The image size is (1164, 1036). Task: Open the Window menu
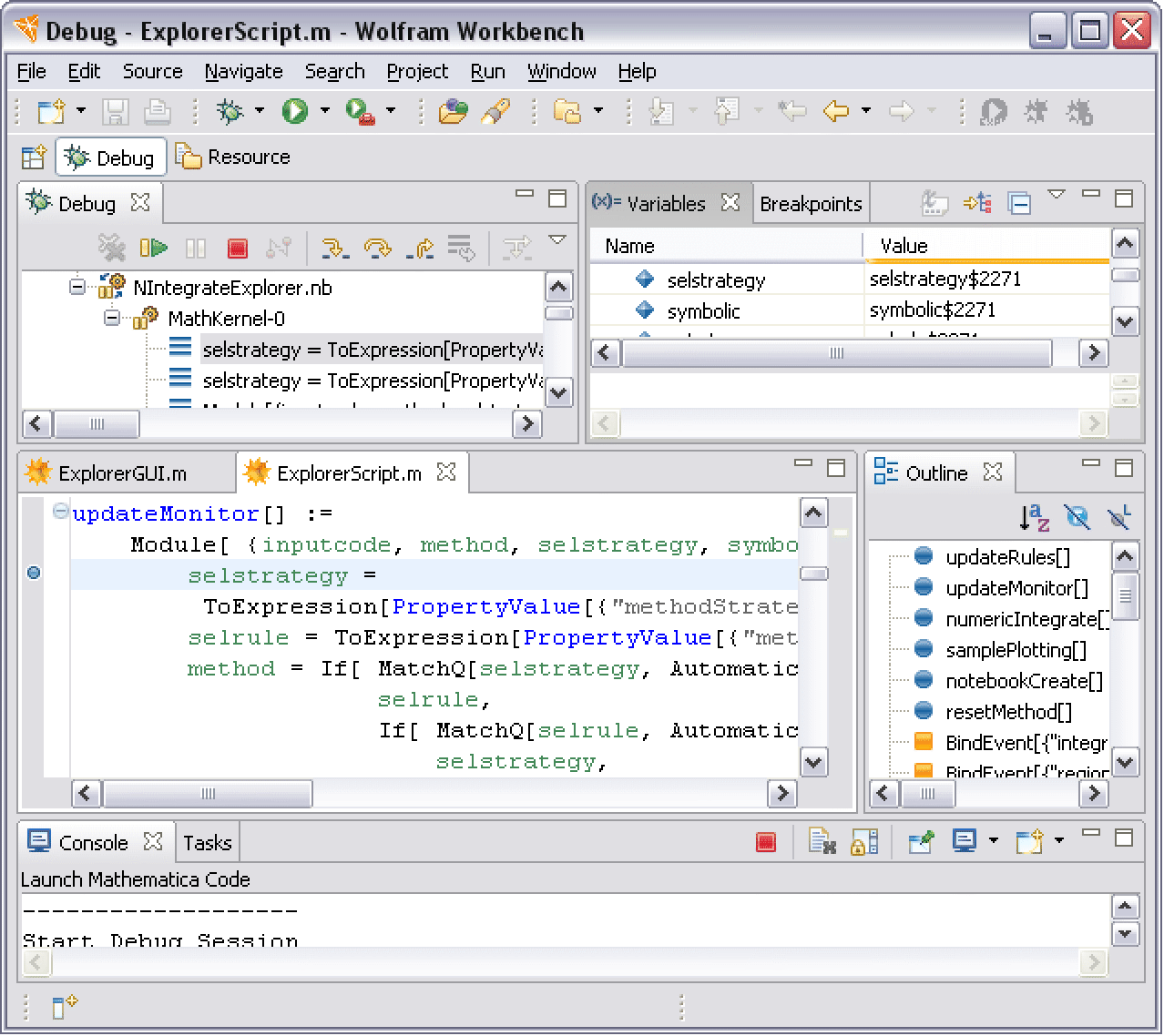(561, 71)
